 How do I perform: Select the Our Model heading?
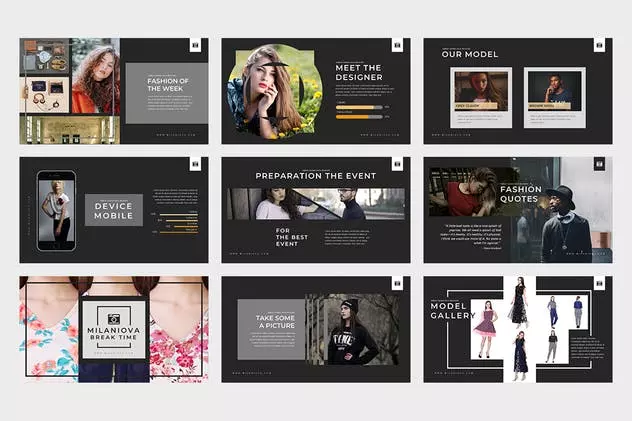pyautogui.click(x=470, y=54)
